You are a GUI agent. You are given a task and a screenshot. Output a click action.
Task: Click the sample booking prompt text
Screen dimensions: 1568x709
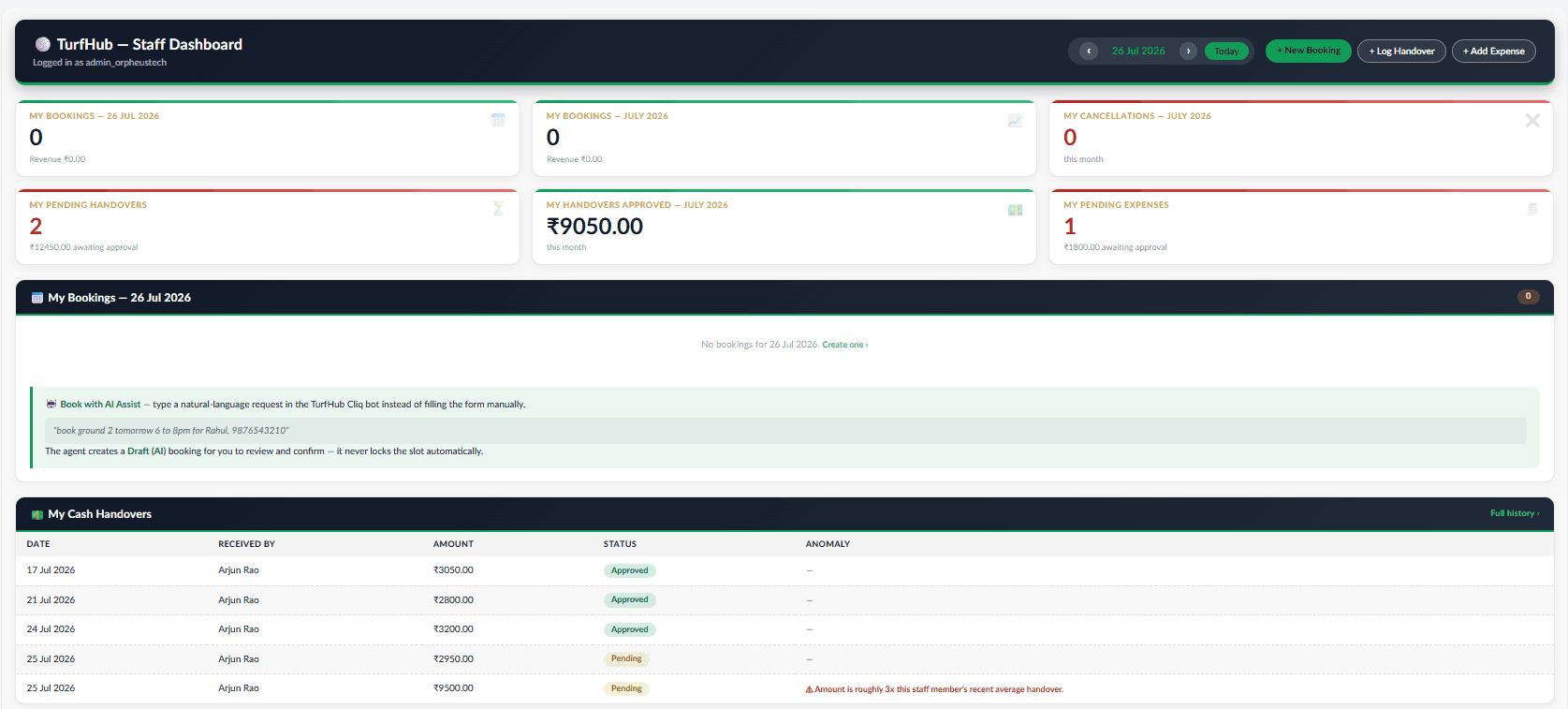pyautogui.click(x=171, y=431)
